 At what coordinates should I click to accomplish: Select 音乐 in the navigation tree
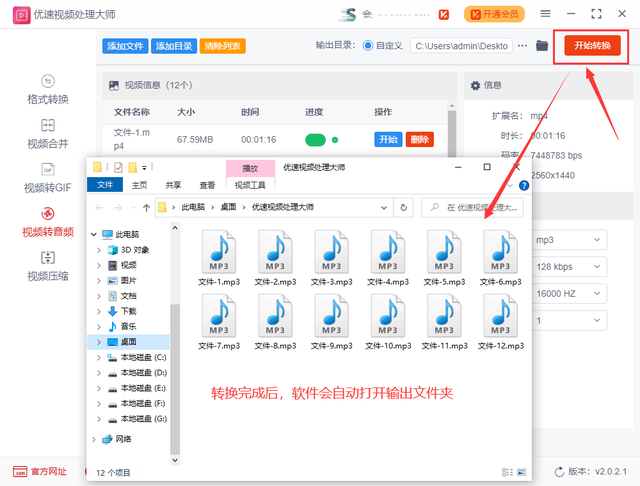click(128, 326)
